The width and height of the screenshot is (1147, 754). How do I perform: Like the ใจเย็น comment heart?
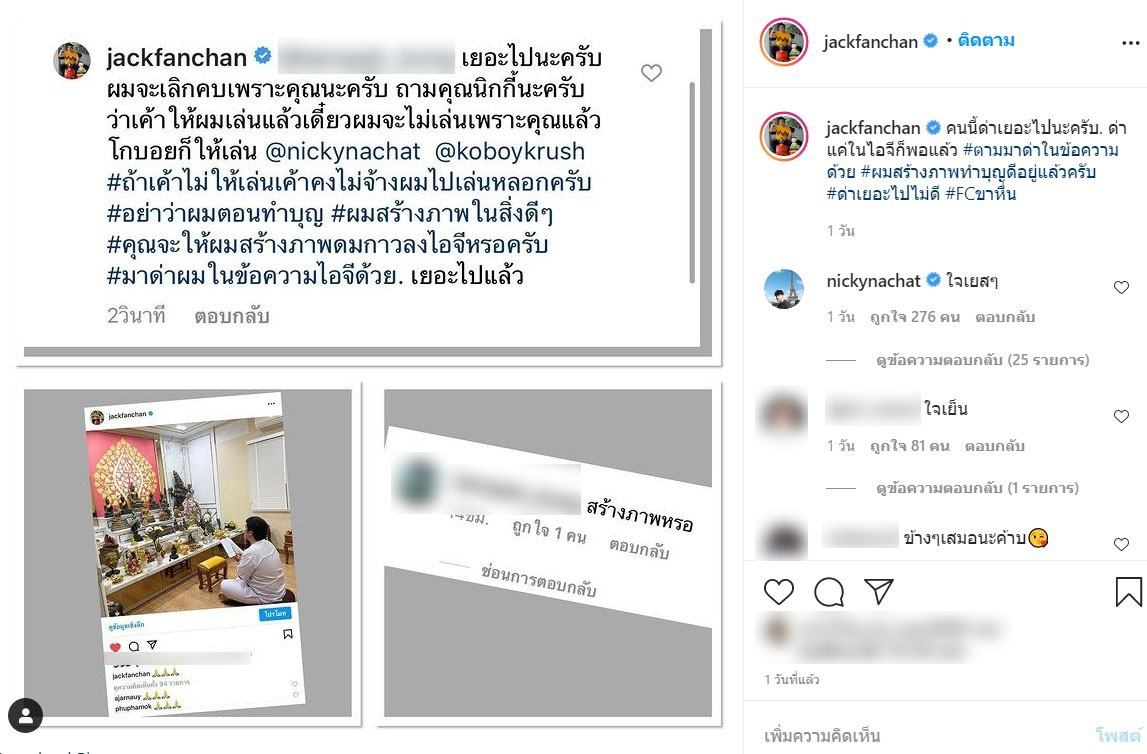click(1121, 416)
